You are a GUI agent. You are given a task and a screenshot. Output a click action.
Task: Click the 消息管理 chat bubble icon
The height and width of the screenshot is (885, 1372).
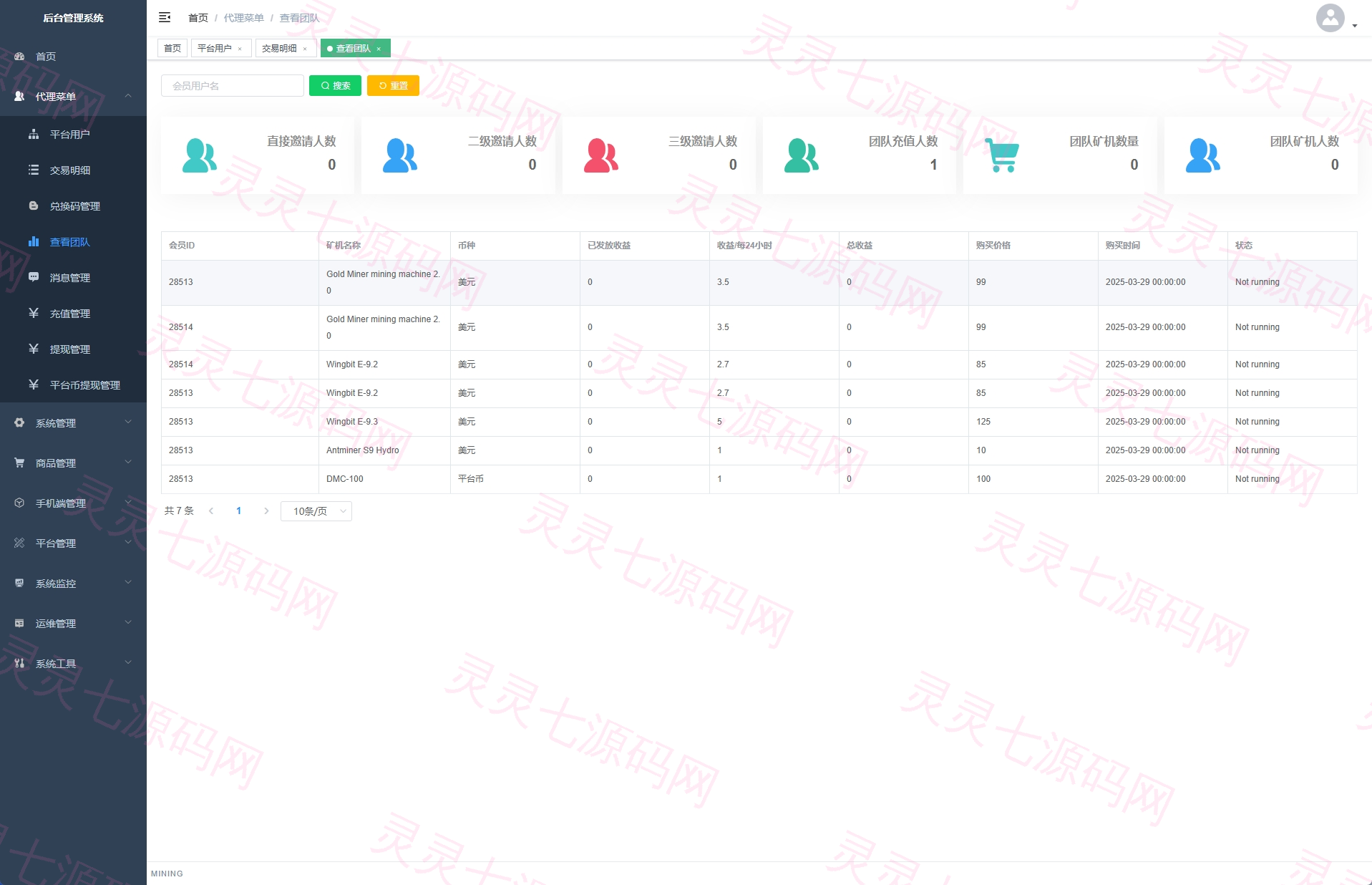34,277
